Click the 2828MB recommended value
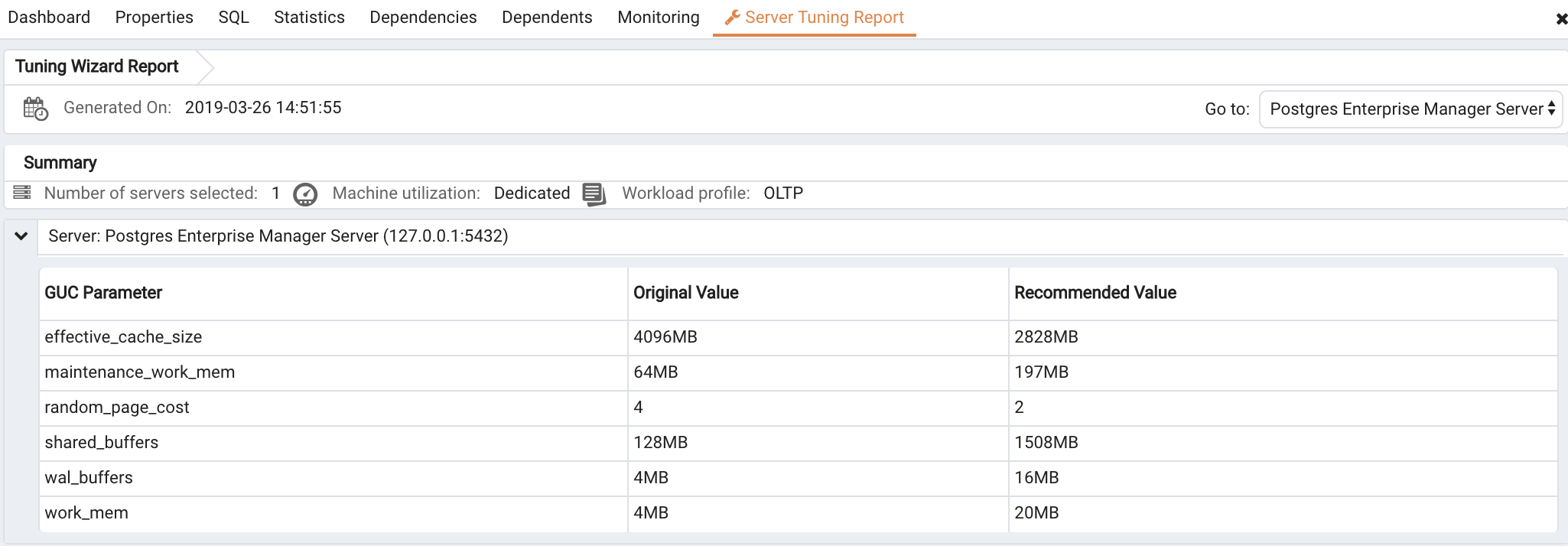The width and height of the screenshot is (1568, 546). point(1046,337)
